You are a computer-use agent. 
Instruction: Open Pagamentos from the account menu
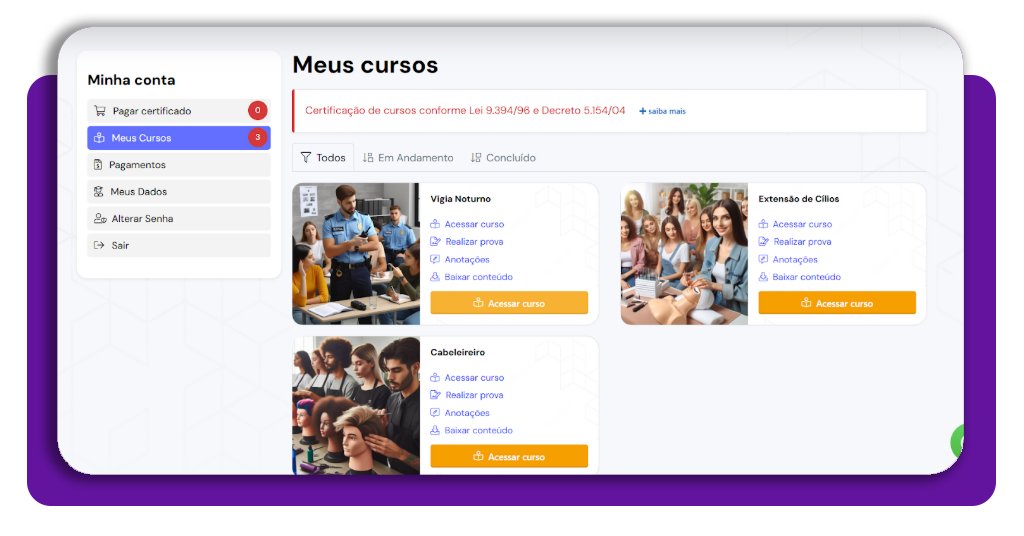[x=178, y=165]
